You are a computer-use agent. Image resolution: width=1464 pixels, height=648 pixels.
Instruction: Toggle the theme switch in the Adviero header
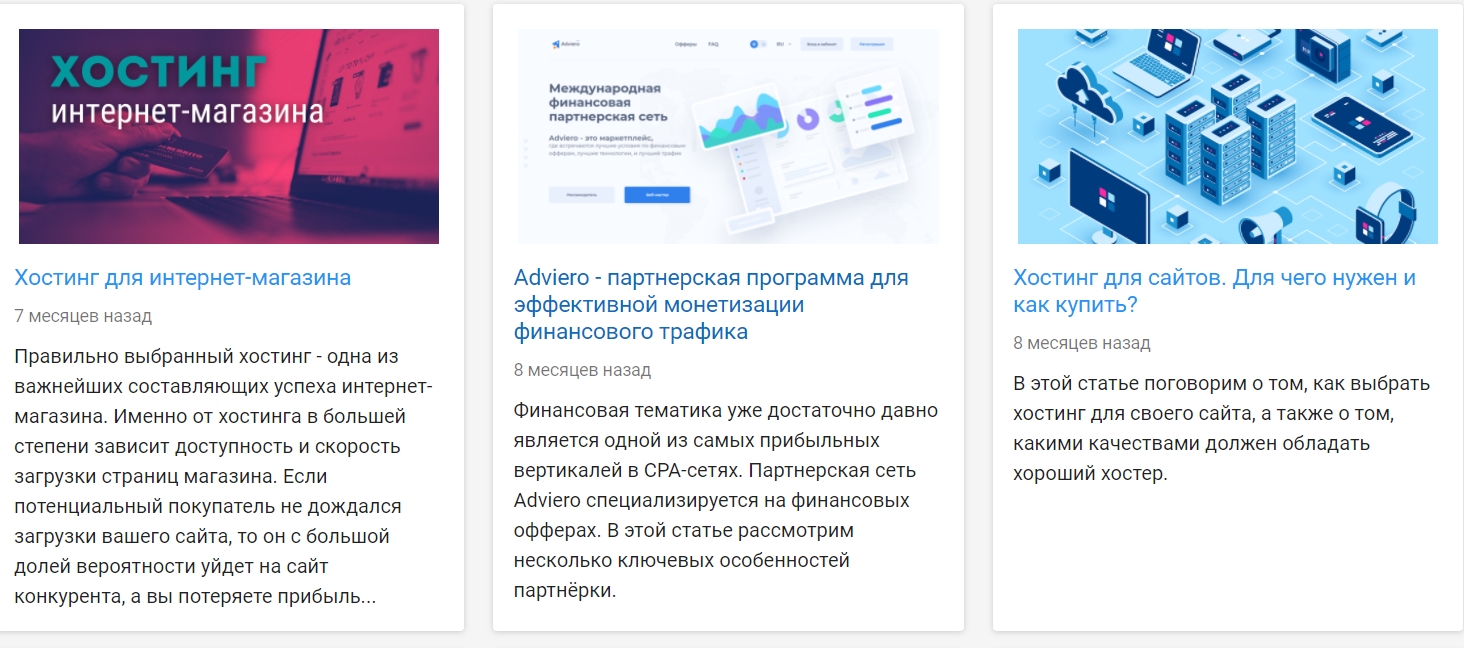[759, 44]
